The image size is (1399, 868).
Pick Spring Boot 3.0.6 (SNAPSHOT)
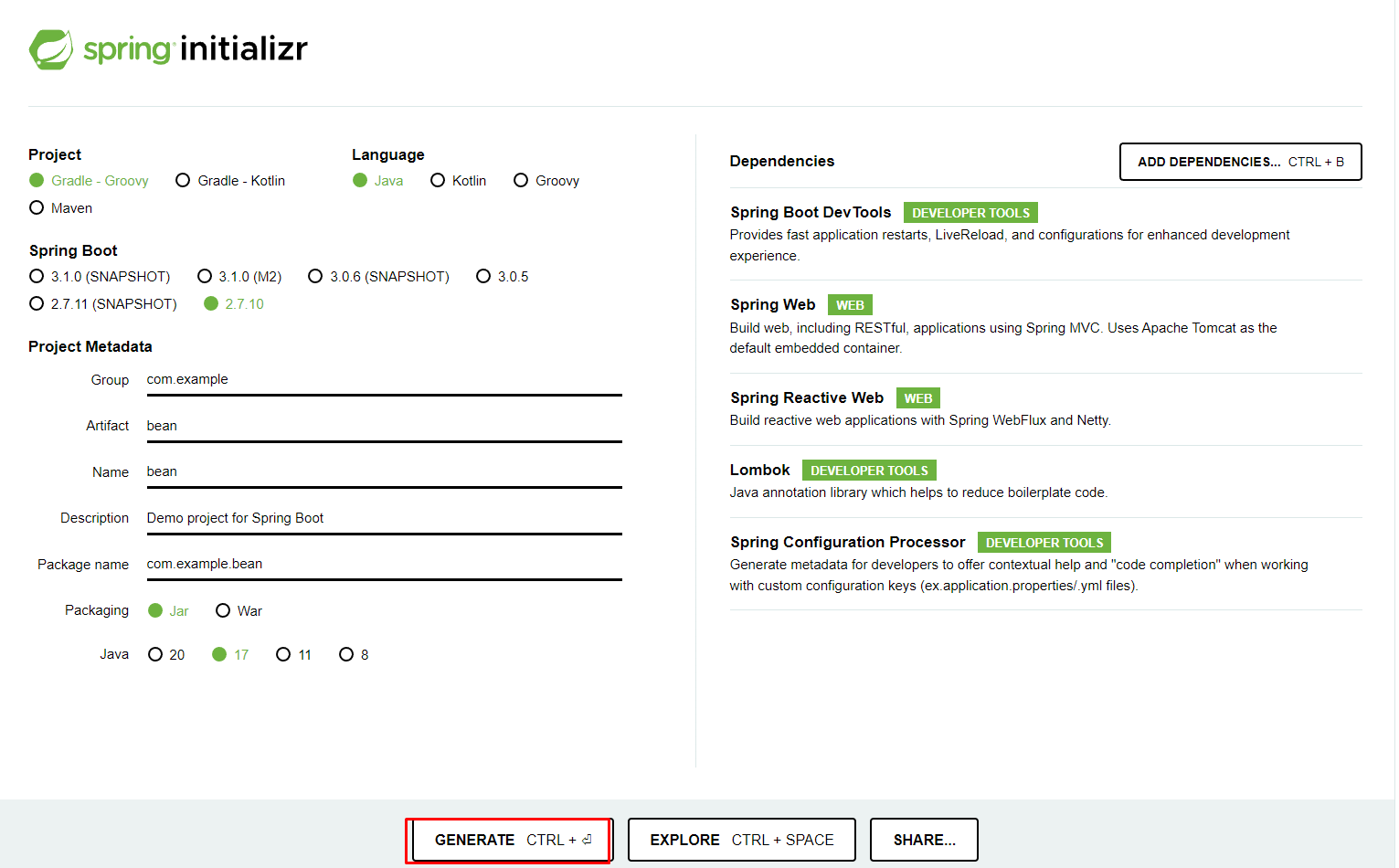(x=379, y=277)
